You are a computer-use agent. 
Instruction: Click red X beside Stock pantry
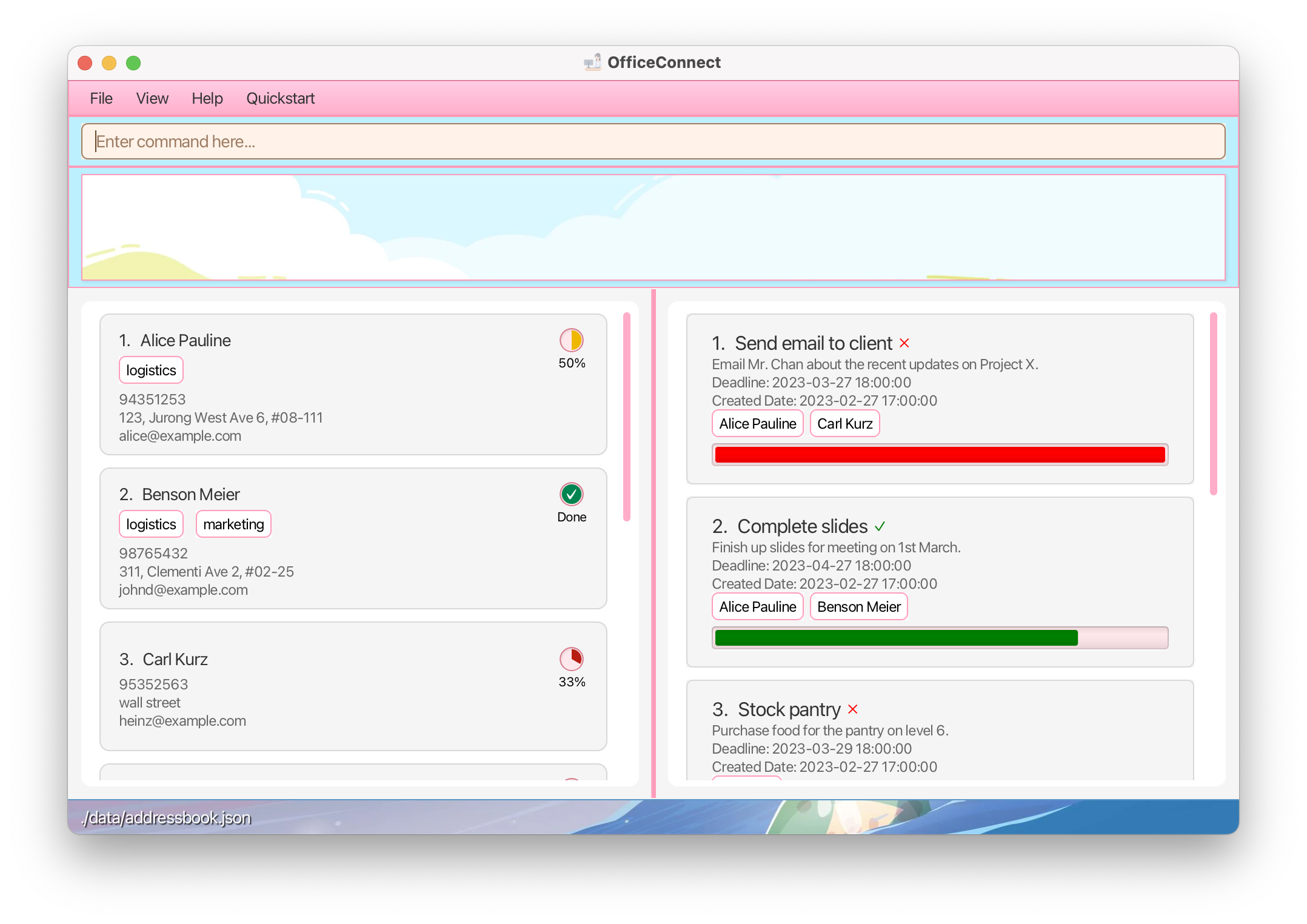click(853, 709)
